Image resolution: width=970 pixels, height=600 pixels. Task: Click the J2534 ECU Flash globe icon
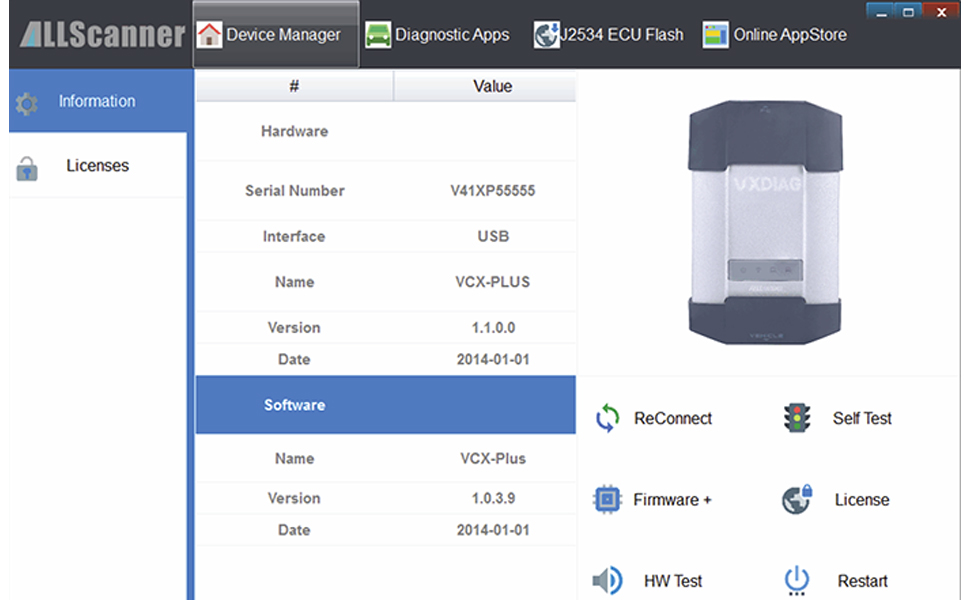546,35
